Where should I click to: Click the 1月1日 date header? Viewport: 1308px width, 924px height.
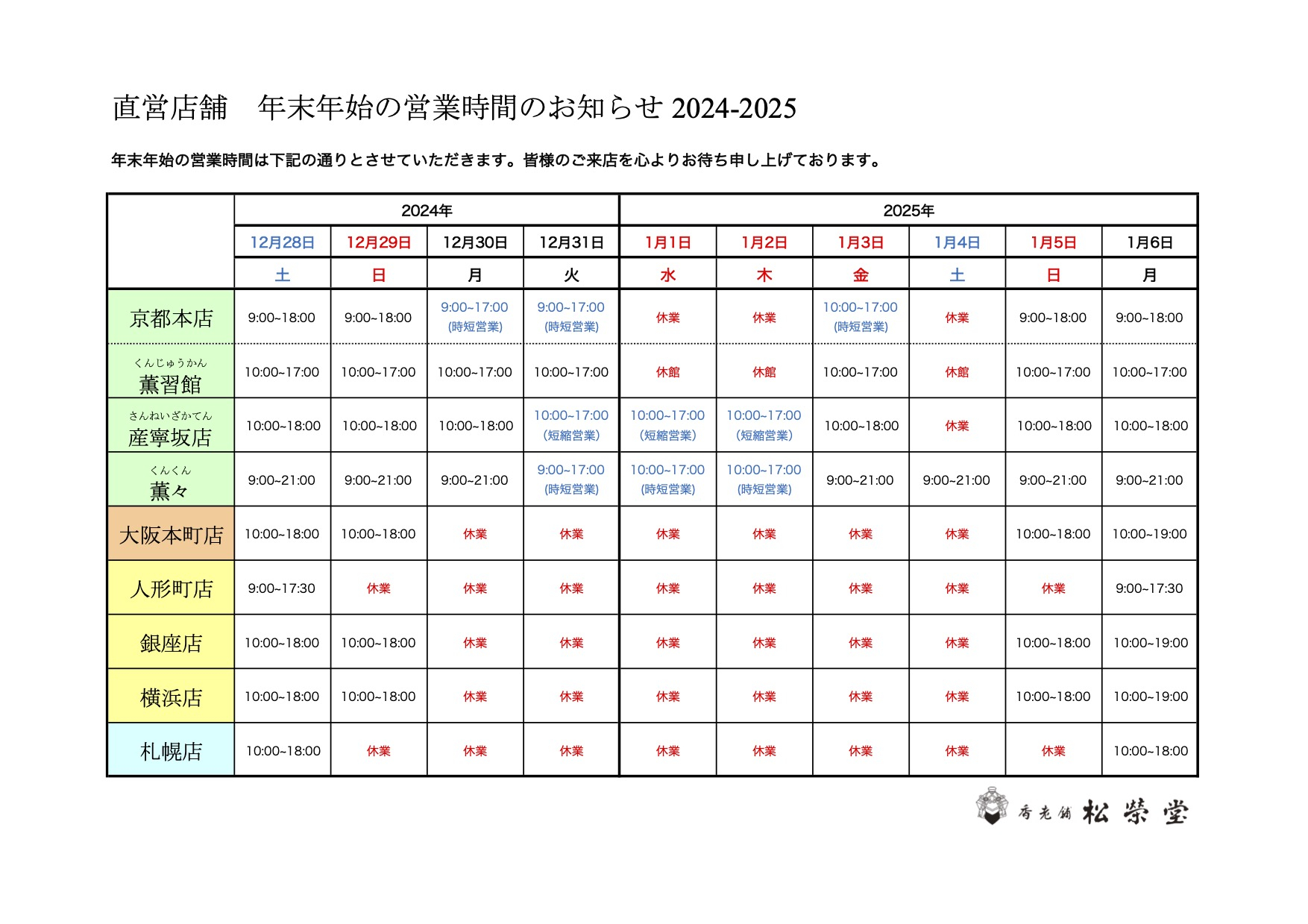[x=667, y=242]
